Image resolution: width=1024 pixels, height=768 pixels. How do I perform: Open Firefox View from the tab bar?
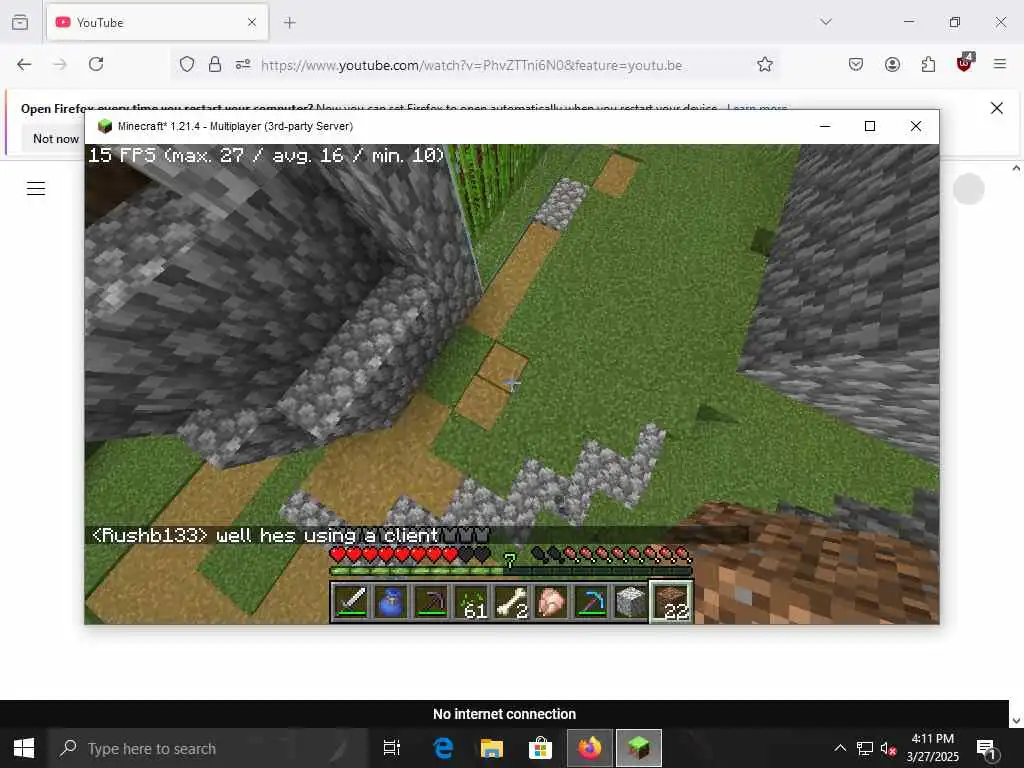tap(20, 22)
